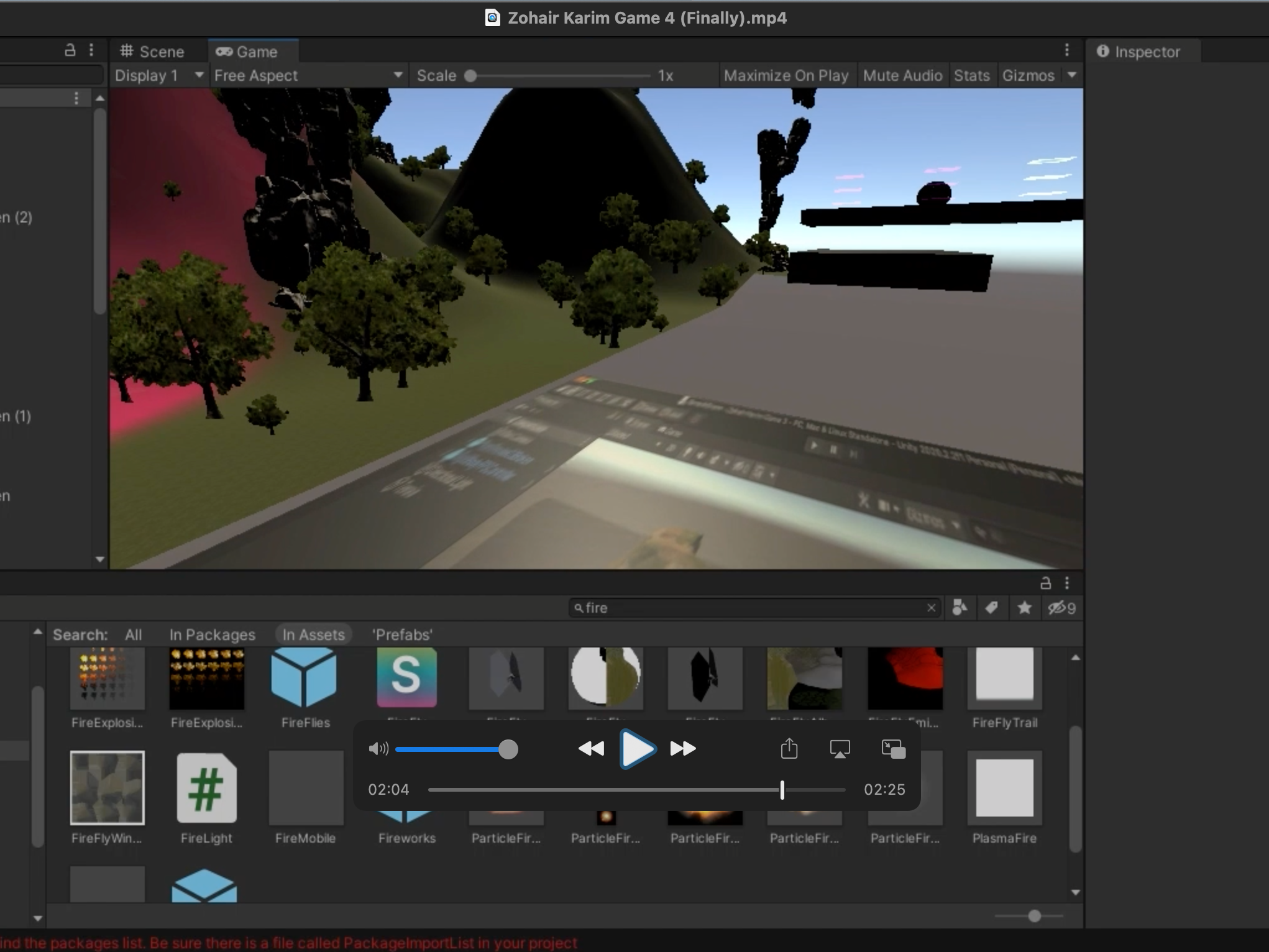1269x952 pixels.
Task: Open Search by Type filter icon
Action: [960, 608]
